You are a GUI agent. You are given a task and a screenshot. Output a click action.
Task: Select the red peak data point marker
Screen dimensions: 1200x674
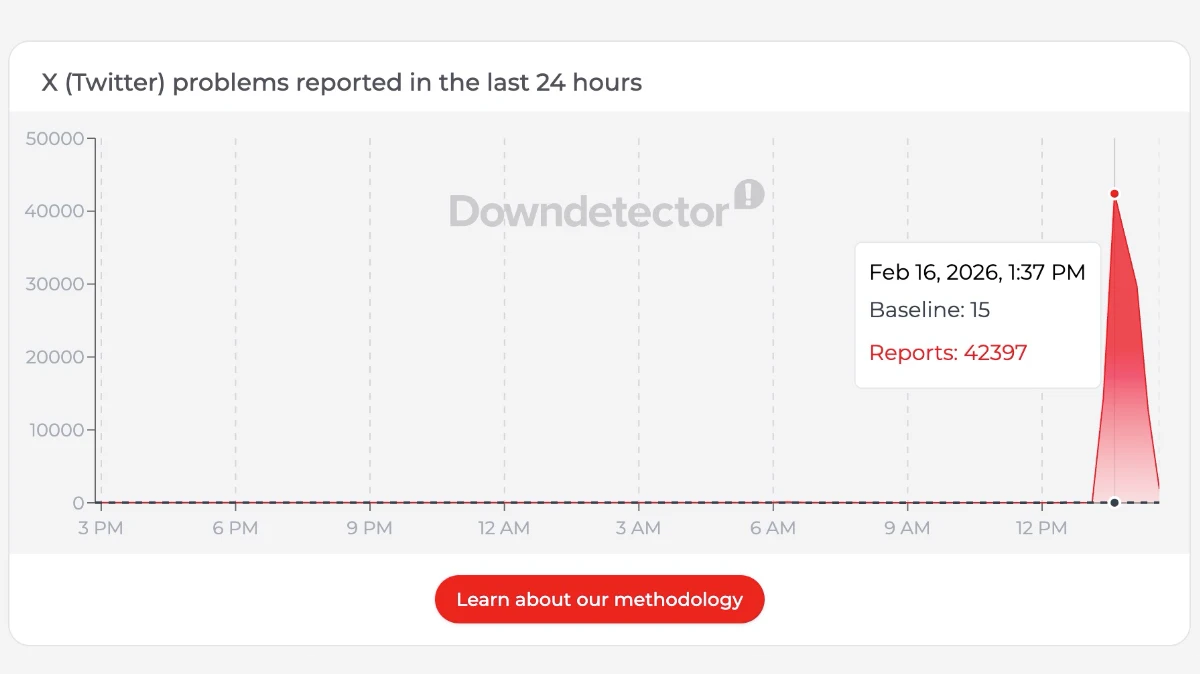pyautogui.click(x=1114, y=194)
